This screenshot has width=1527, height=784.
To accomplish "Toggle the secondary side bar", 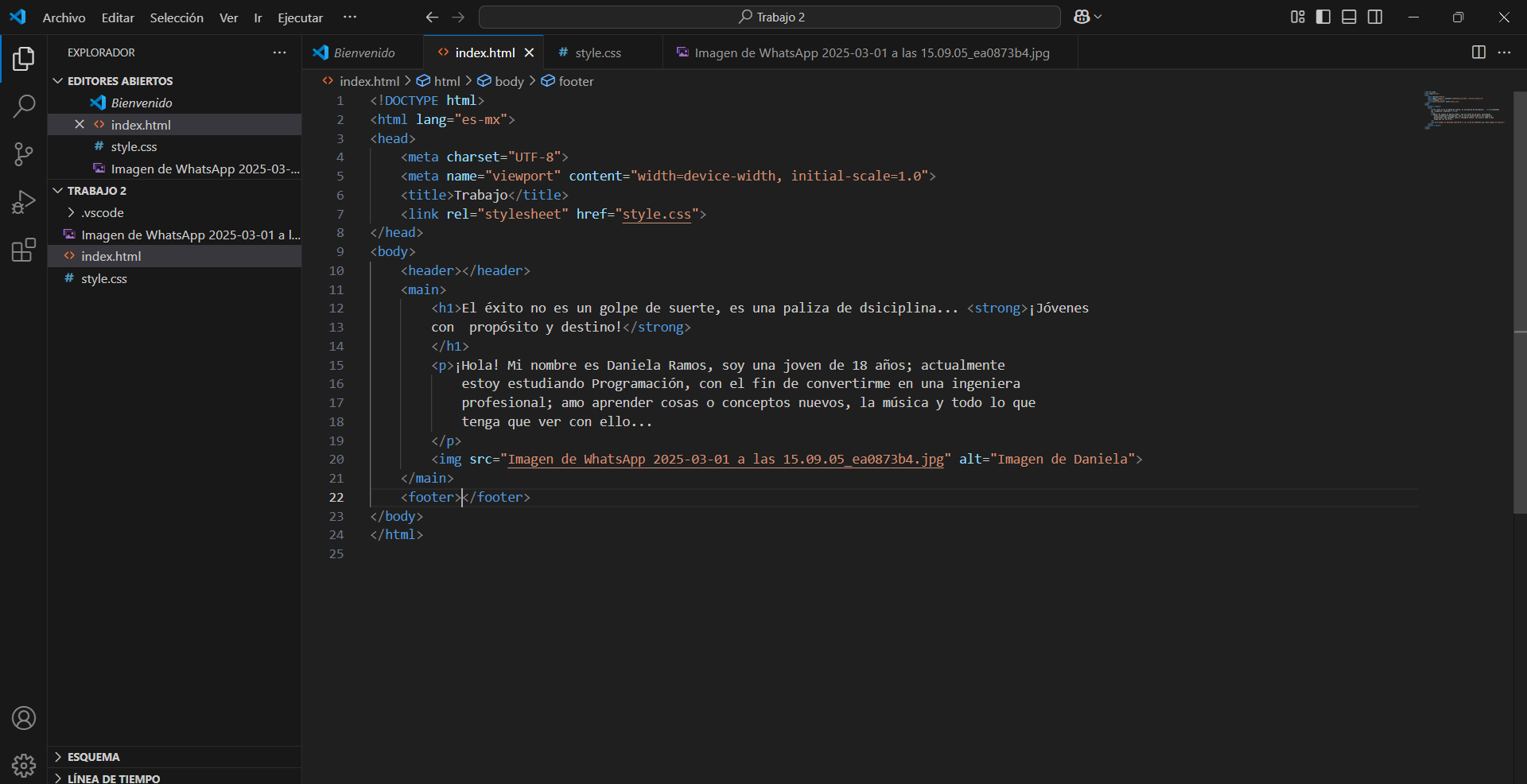I will pyautogui.click(x=1375, y=17).
